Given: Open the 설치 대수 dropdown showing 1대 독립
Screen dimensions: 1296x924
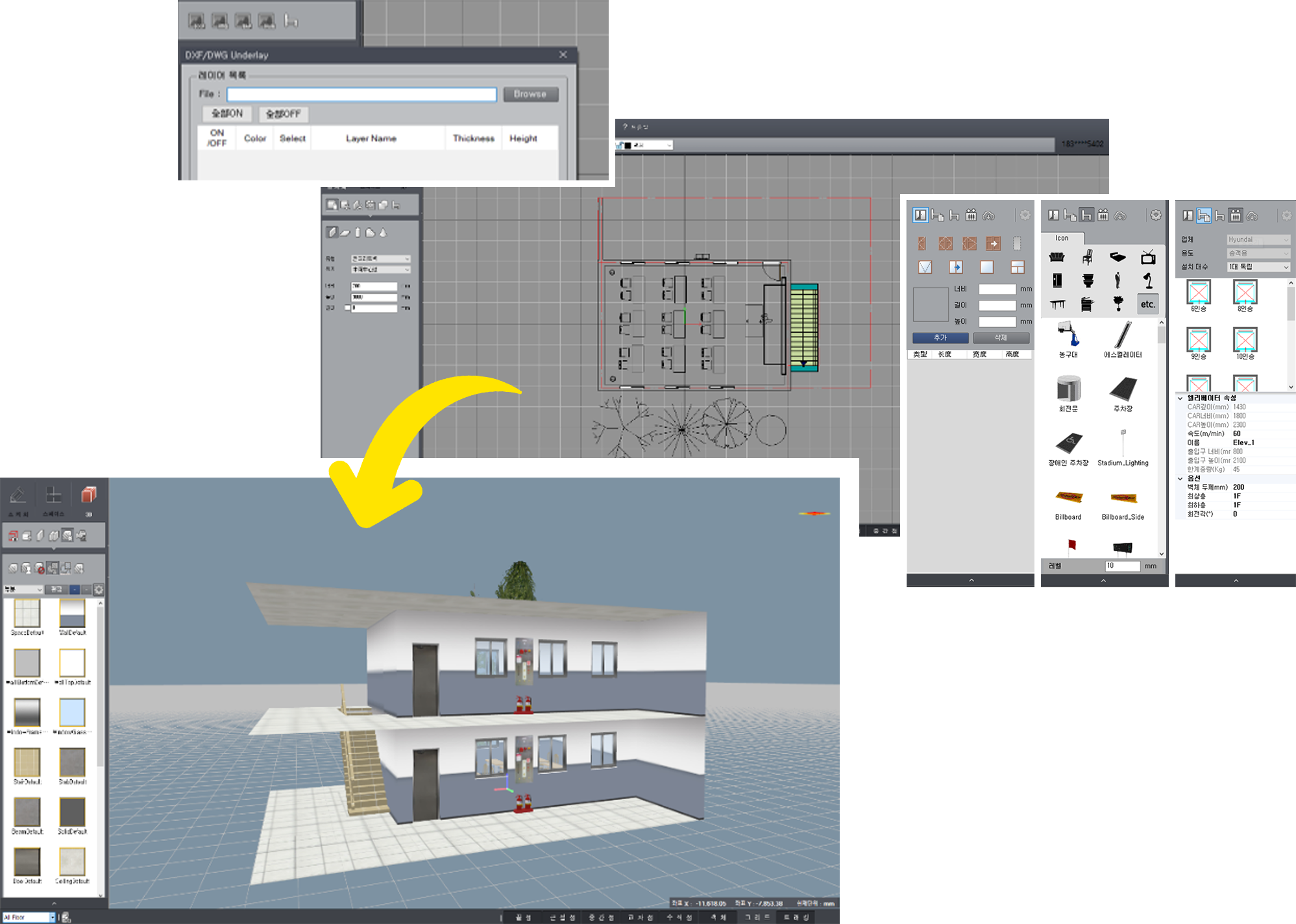Looking at the screenshot, I should (x=1258, y=267).
